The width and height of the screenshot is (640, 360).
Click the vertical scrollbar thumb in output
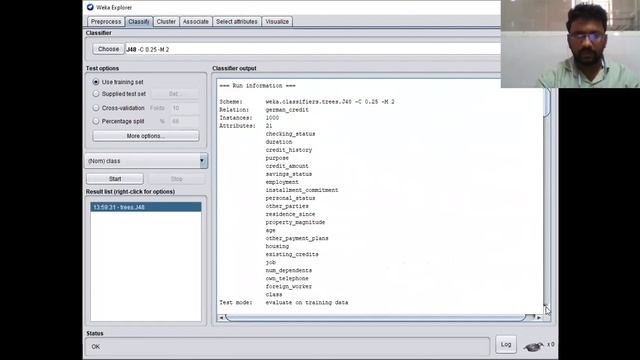pos(547,103)
